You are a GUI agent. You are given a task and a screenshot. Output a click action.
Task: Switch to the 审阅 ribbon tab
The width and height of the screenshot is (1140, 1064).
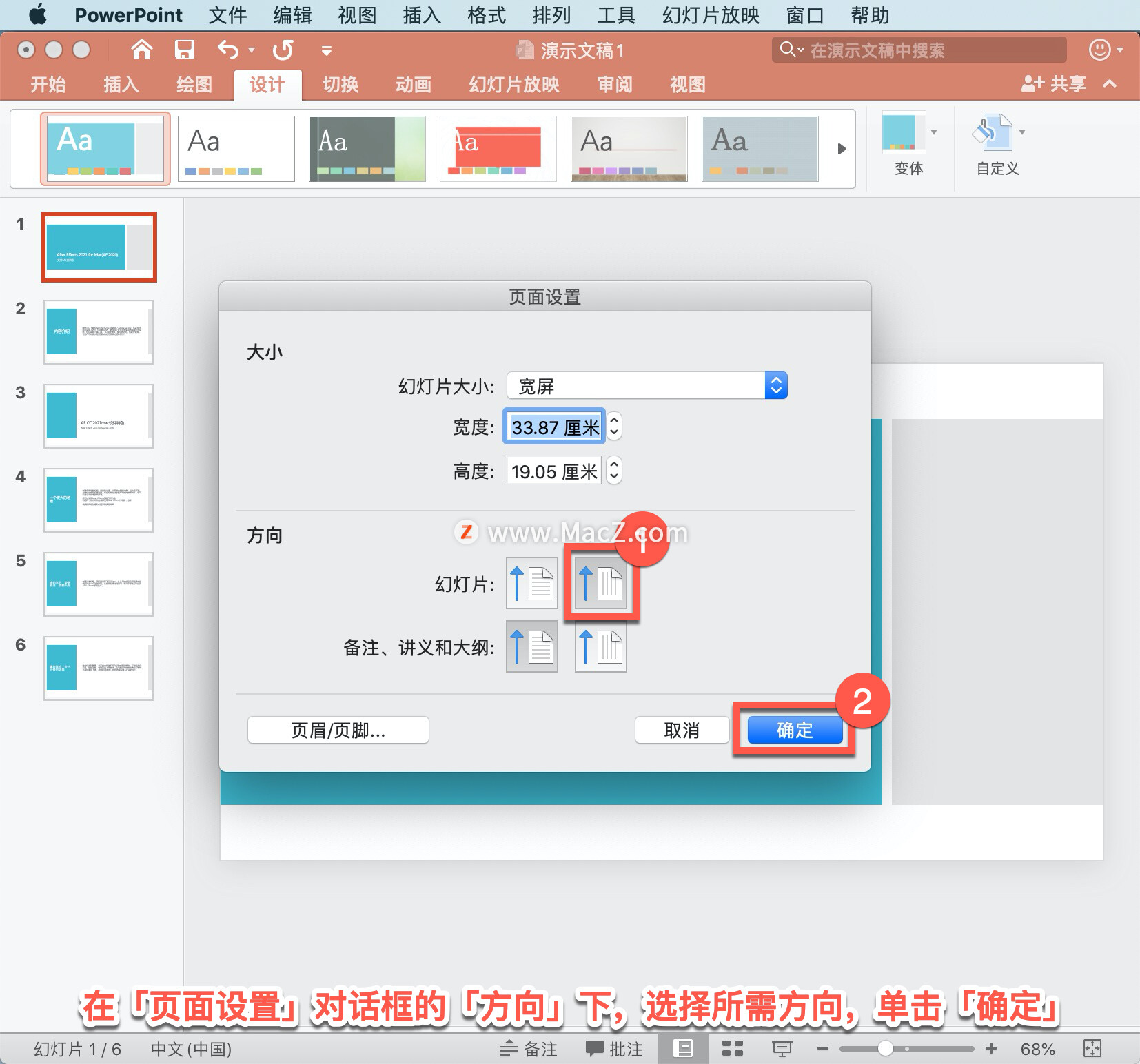pyautogui.click(x=615, y=84)
